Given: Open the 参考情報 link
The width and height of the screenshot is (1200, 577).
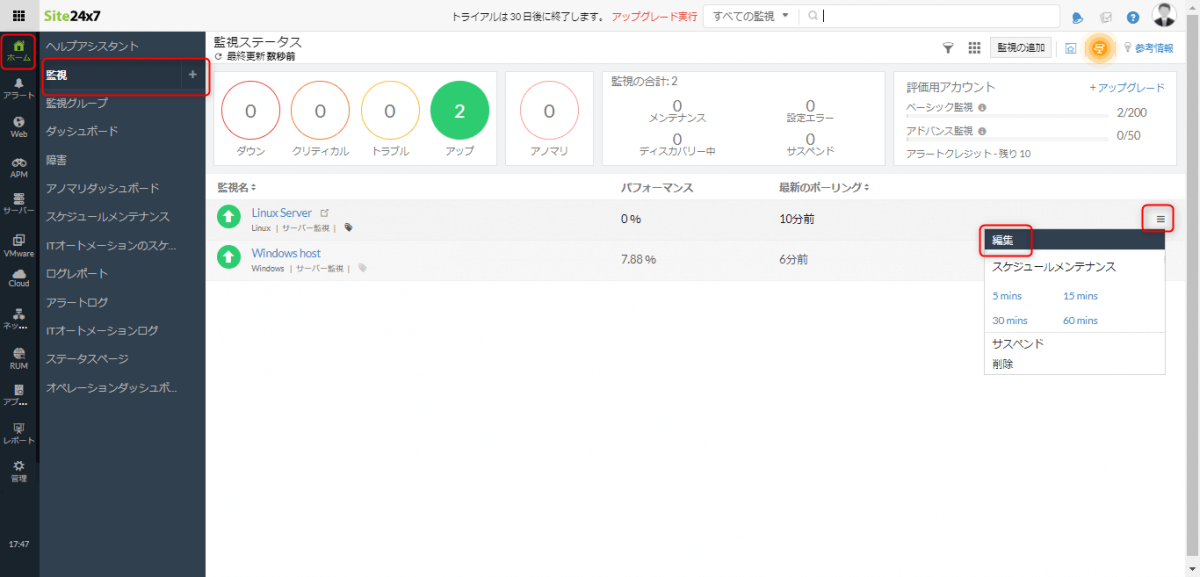Looking at the screenshot, I should (1154, 48).
